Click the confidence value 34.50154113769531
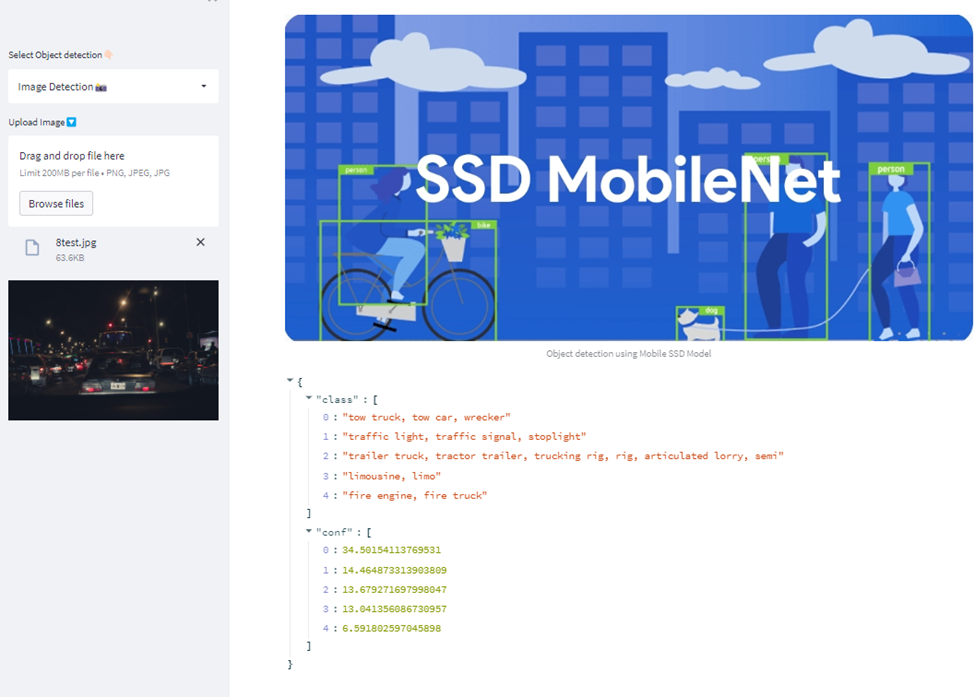The image size is (975, 697). [x=391, y=550]
